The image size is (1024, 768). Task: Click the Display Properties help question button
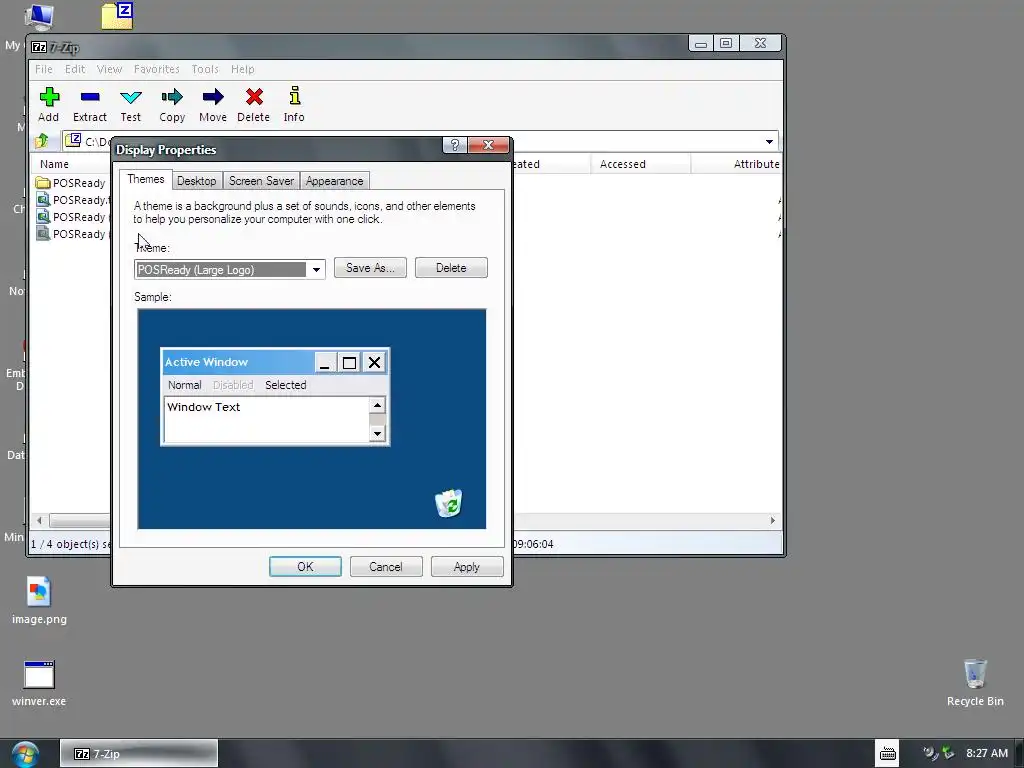[455, 145]
